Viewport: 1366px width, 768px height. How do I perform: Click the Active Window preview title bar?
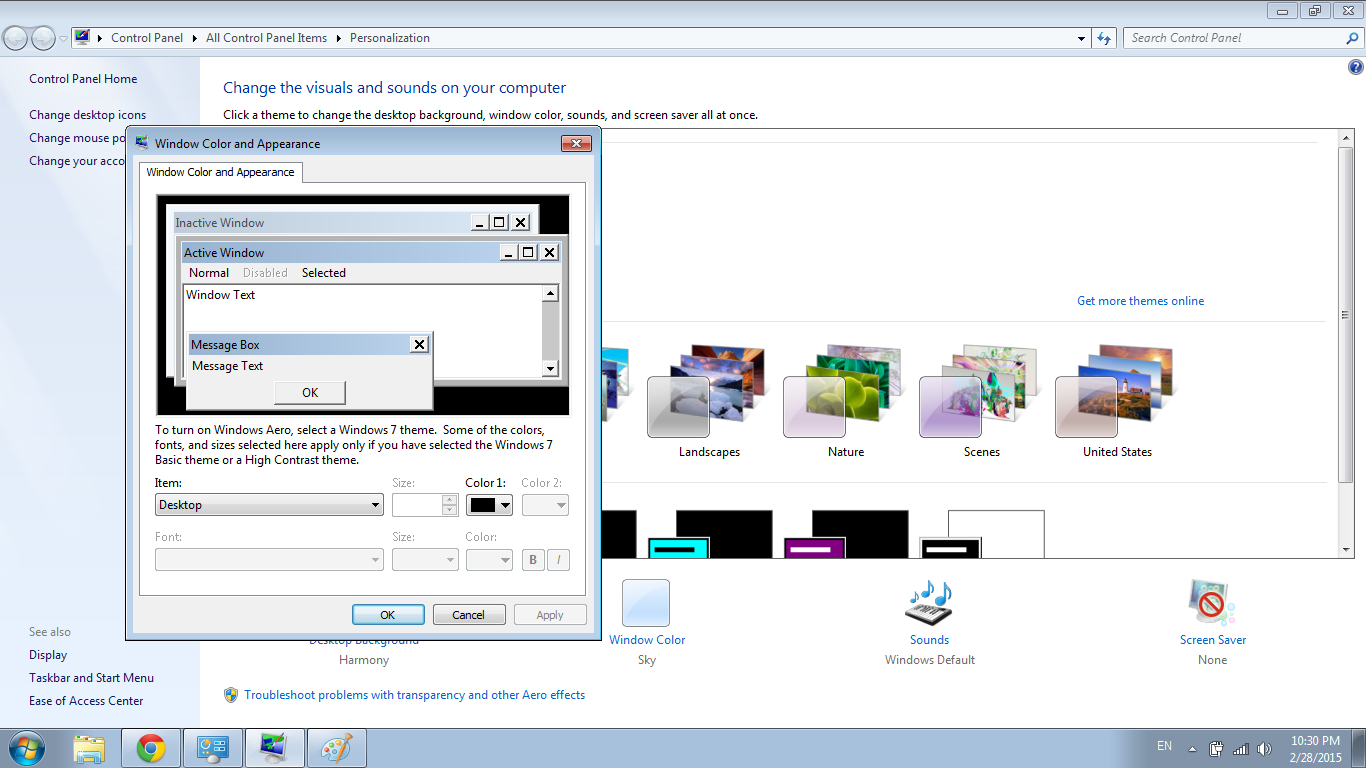click(340, 253)
